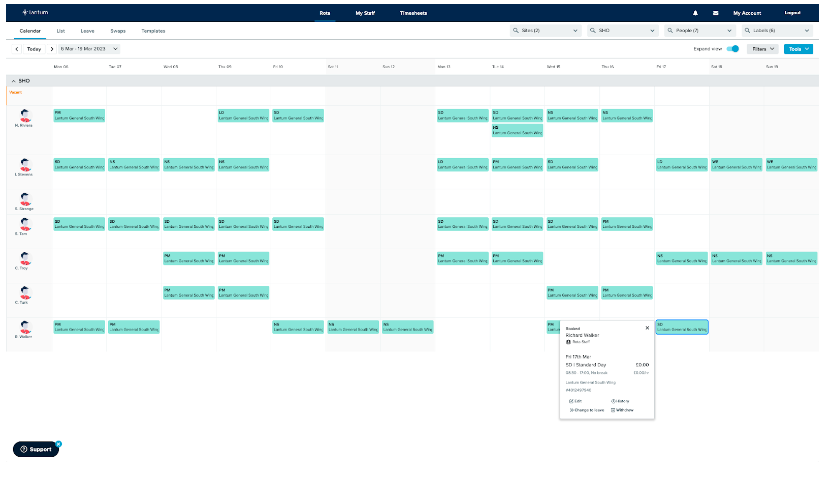Open M. Rivera's second Tuesday 14 shift
The image size is (824, 477).
click(x=517, y=130)
